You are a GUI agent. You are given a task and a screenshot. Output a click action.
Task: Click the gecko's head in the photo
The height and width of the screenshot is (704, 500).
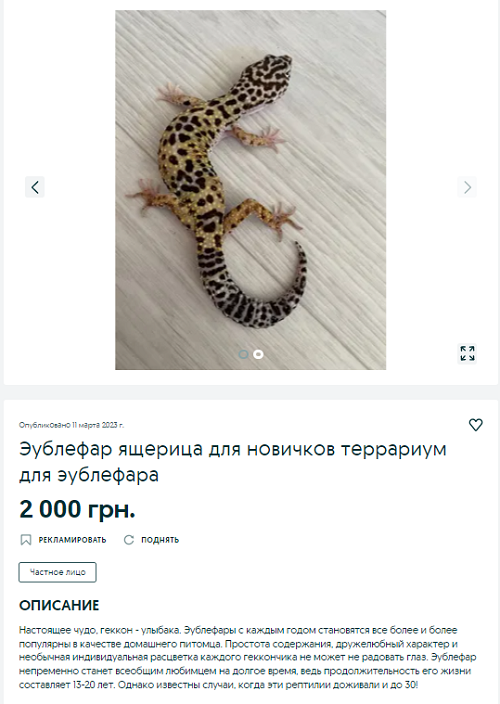[268, 76]
